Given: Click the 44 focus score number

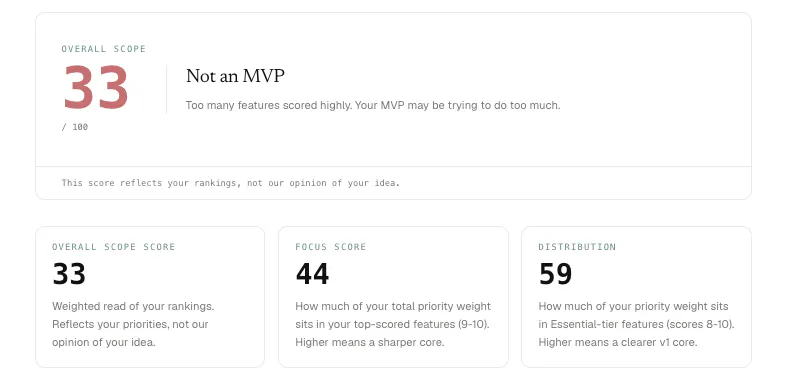Looking at the screenshot, I should [312, 274].
